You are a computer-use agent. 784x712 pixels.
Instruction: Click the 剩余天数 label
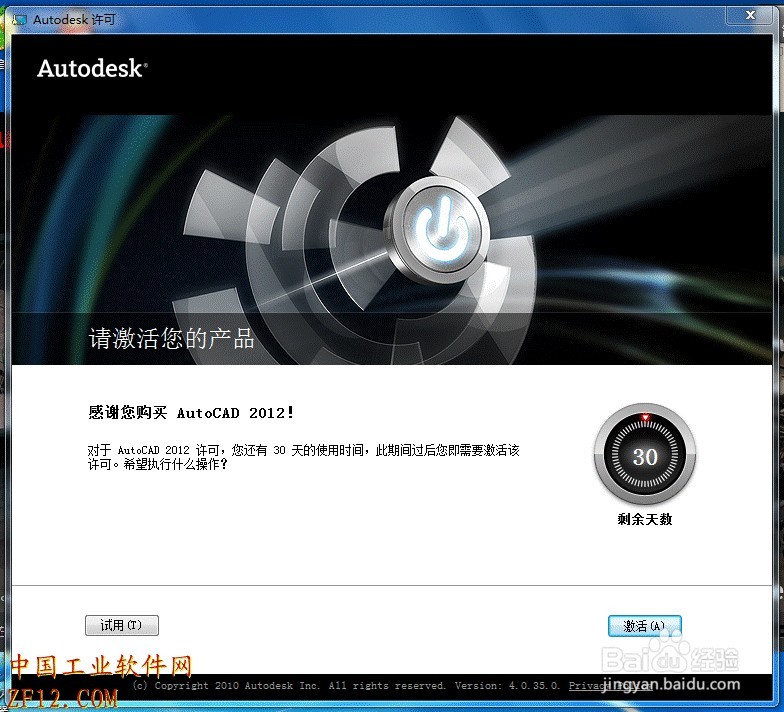[x=644, y=519]
